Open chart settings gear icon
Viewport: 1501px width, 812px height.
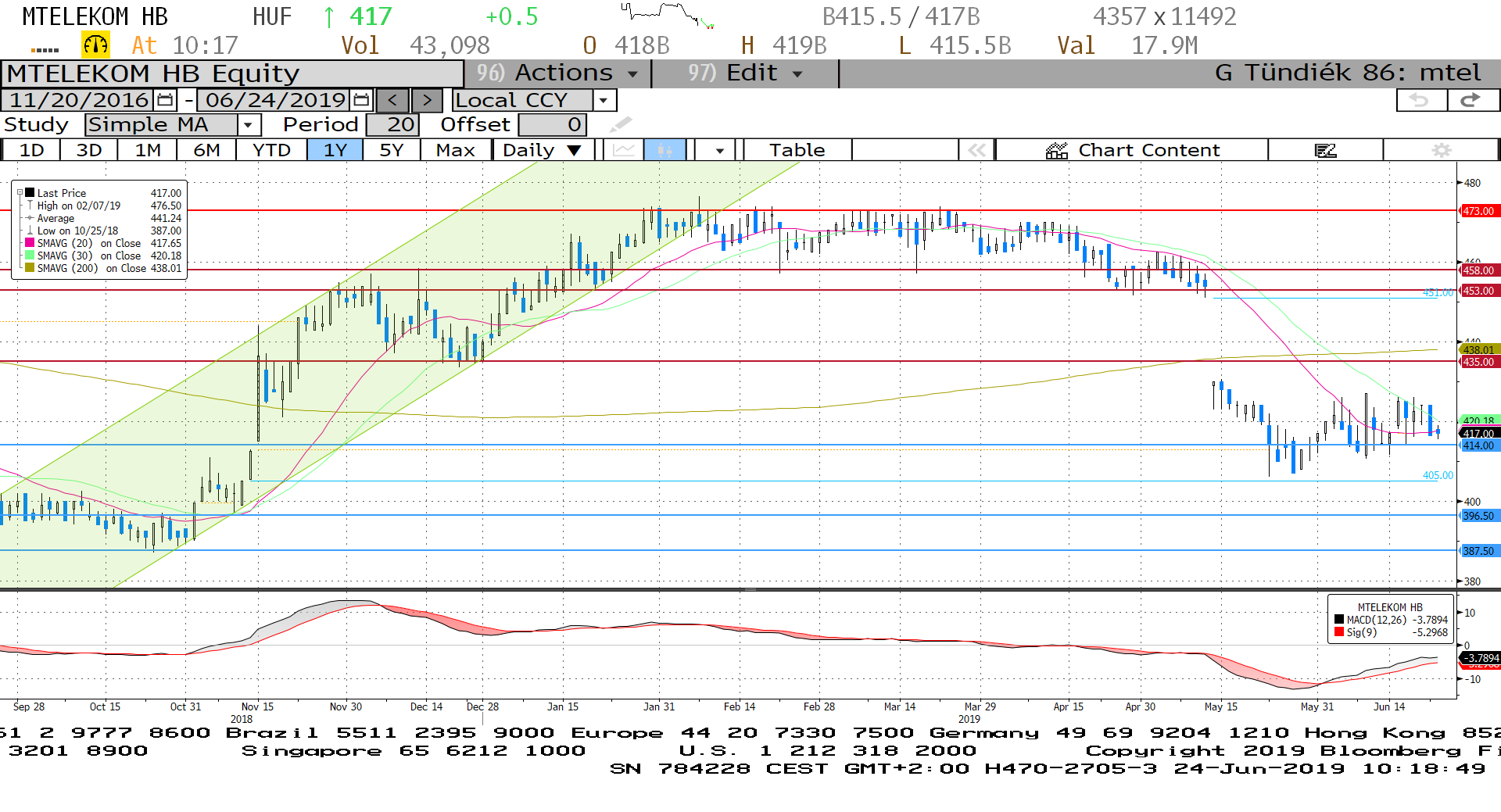[x=1442, y=150]
